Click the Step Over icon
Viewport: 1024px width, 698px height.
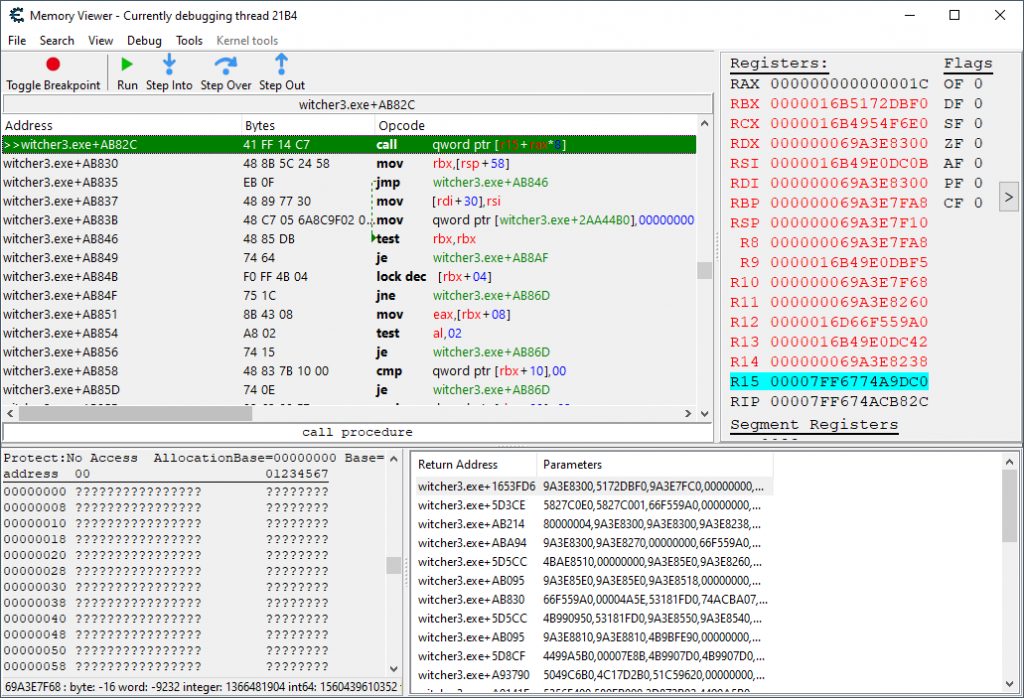(x=226, y=65)
